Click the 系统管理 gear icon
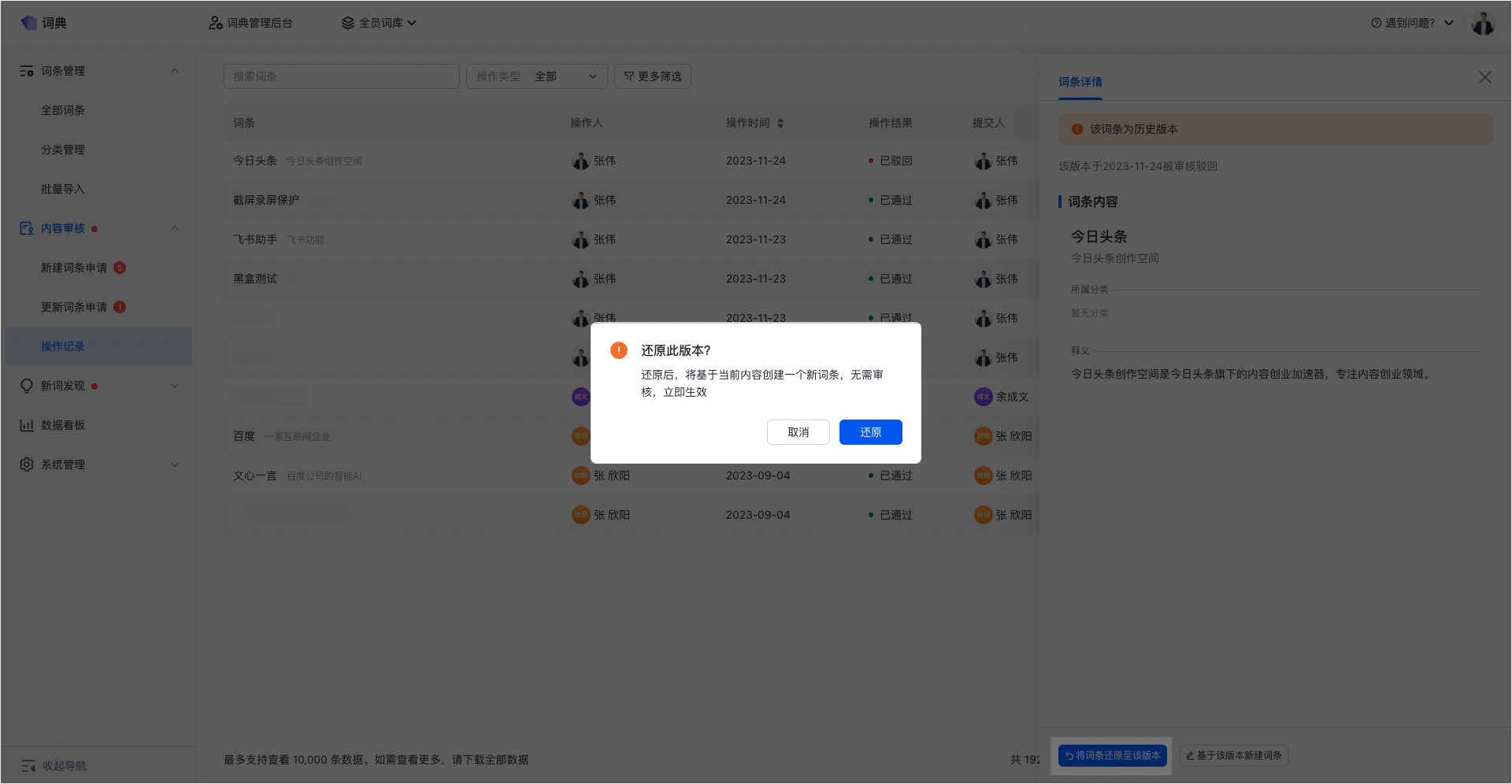The height and width of the screenshot is (784, 1512). 27,464
